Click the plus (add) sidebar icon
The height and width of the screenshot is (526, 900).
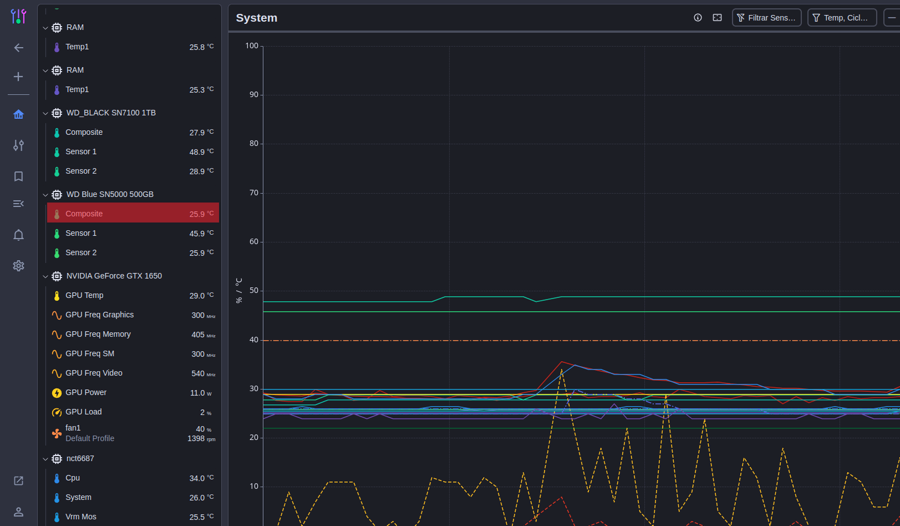pos(18,77)
